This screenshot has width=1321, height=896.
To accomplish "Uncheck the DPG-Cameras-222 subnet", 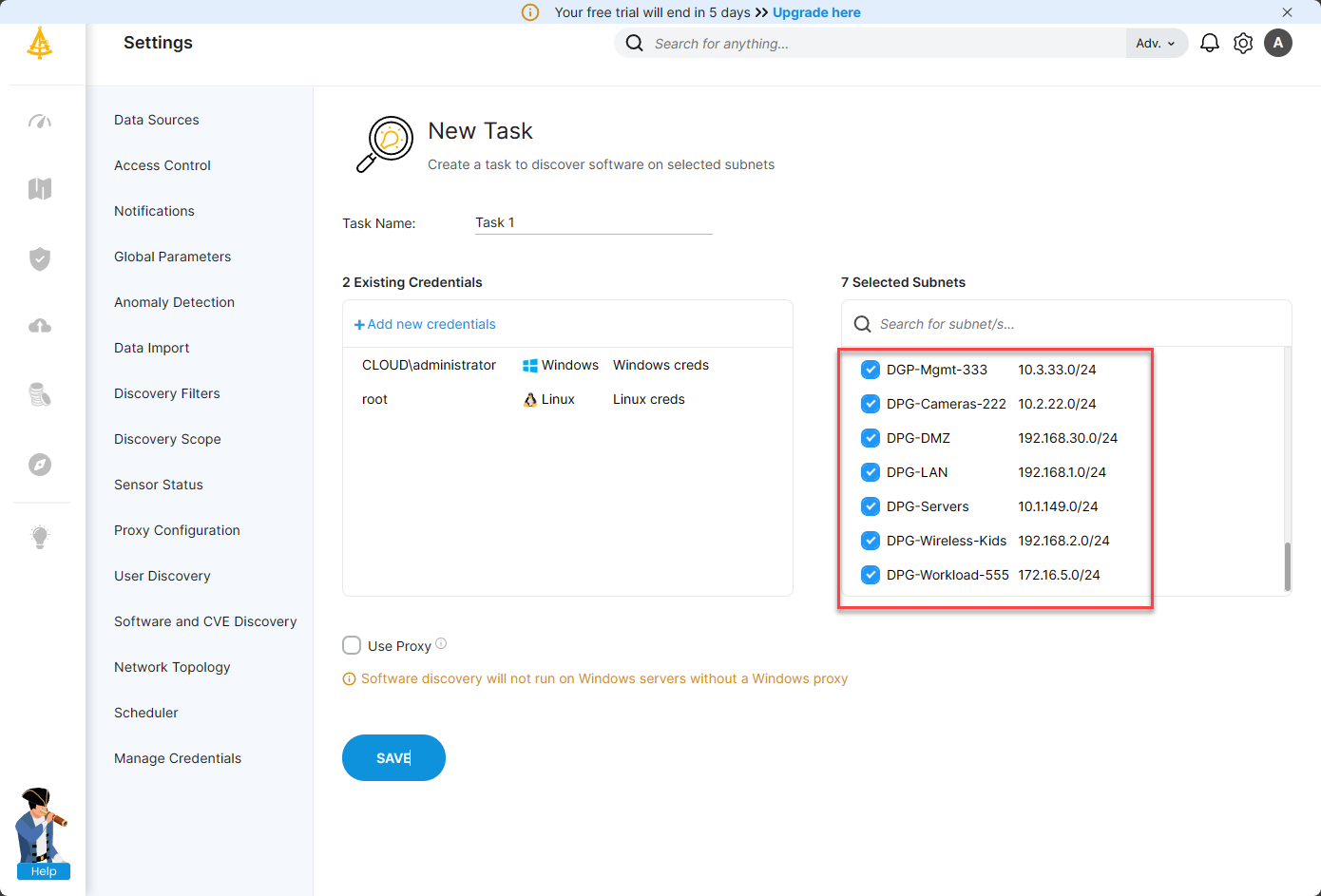I will (871, 404).
